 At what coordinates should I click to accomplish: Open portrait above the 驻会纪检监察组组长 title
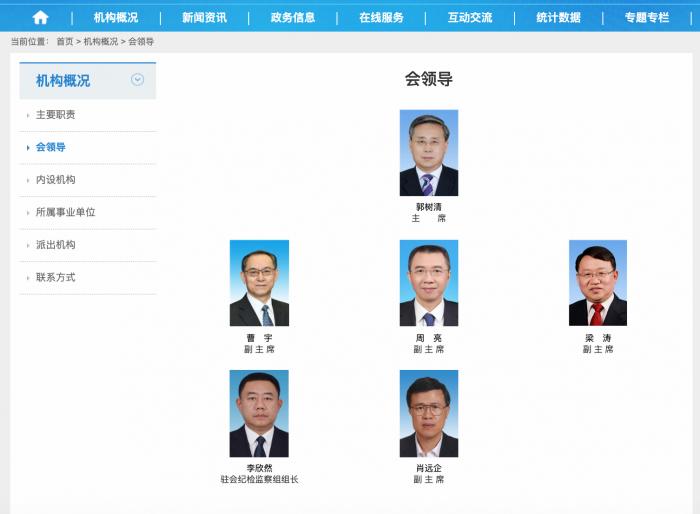(259, 414)
